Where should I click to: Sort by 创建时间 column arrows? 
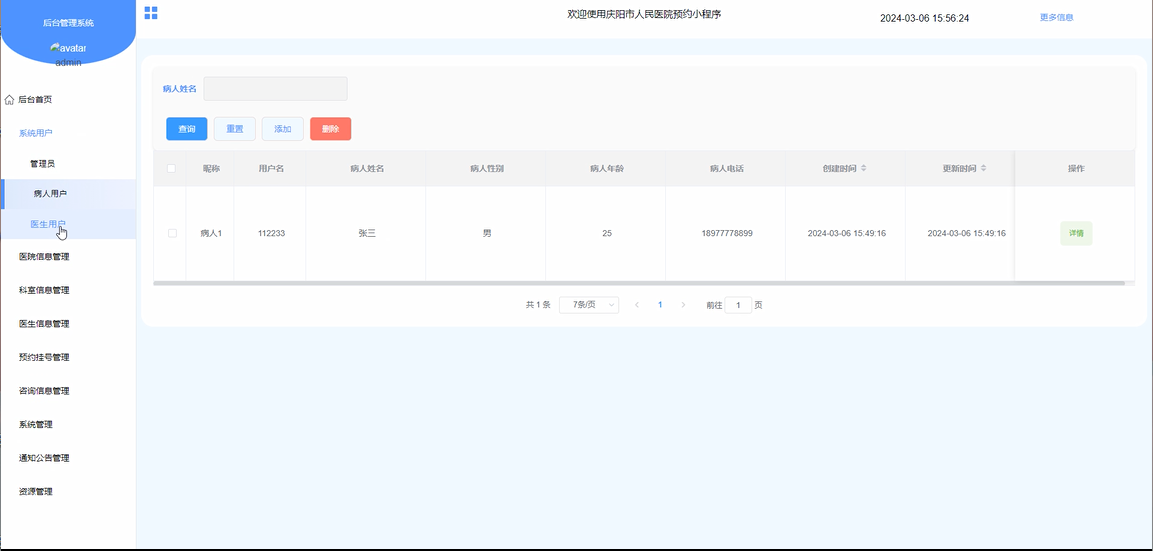[863, 168]
